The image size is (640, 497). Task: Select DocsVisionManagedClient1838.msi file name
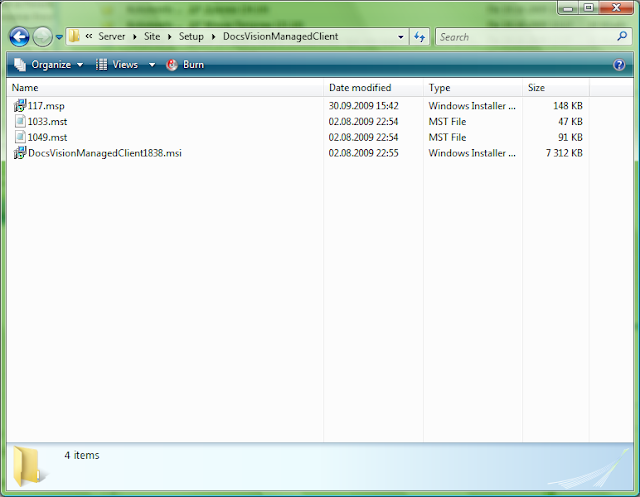105,153
